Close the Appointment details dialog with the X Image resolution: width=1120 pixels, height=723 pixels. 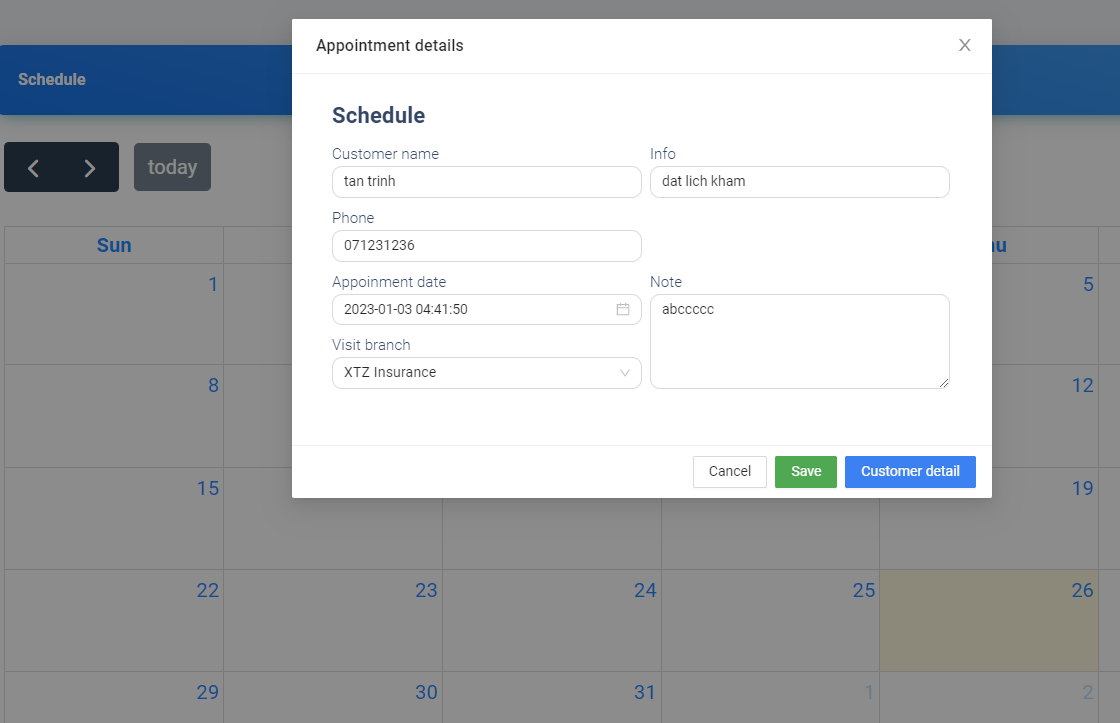[964, 45]
